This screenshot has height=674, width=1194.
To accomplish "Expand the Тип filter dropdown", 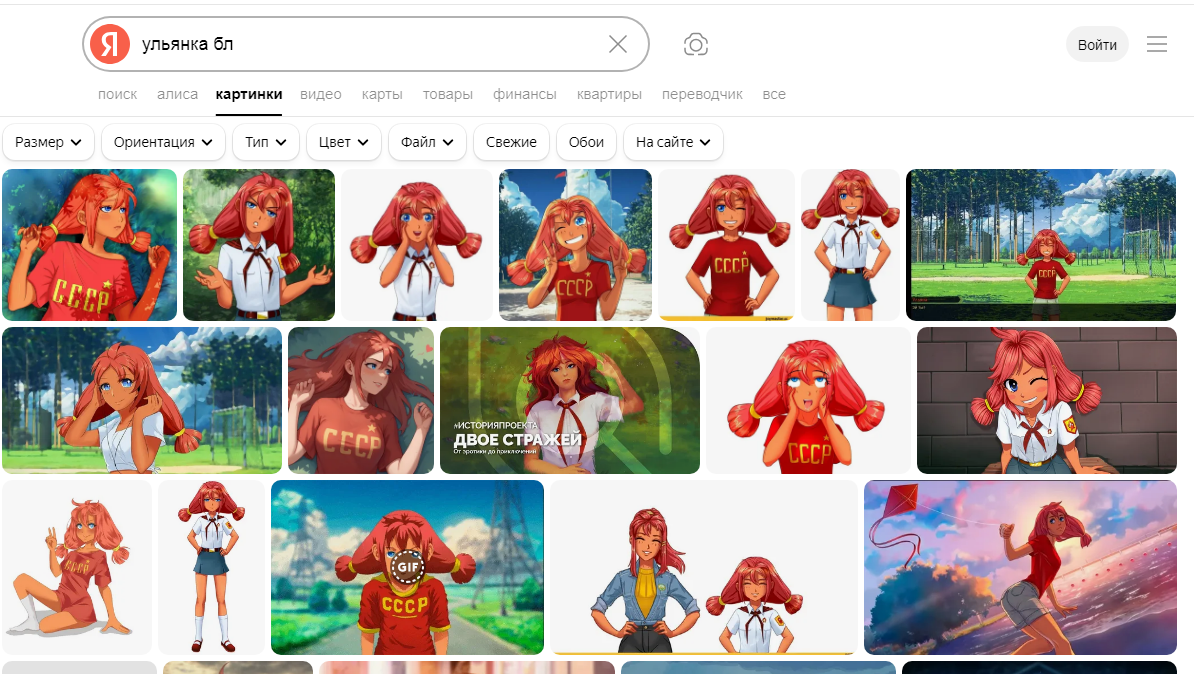I will [265, 142].
